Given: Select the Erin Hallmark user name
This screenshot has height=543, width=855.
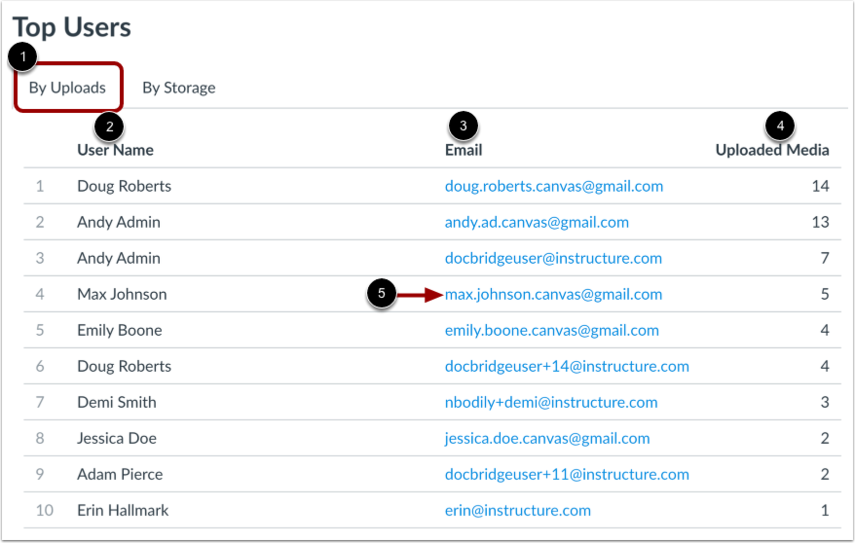Looking at the screenshot, I should tap(123, 510).
